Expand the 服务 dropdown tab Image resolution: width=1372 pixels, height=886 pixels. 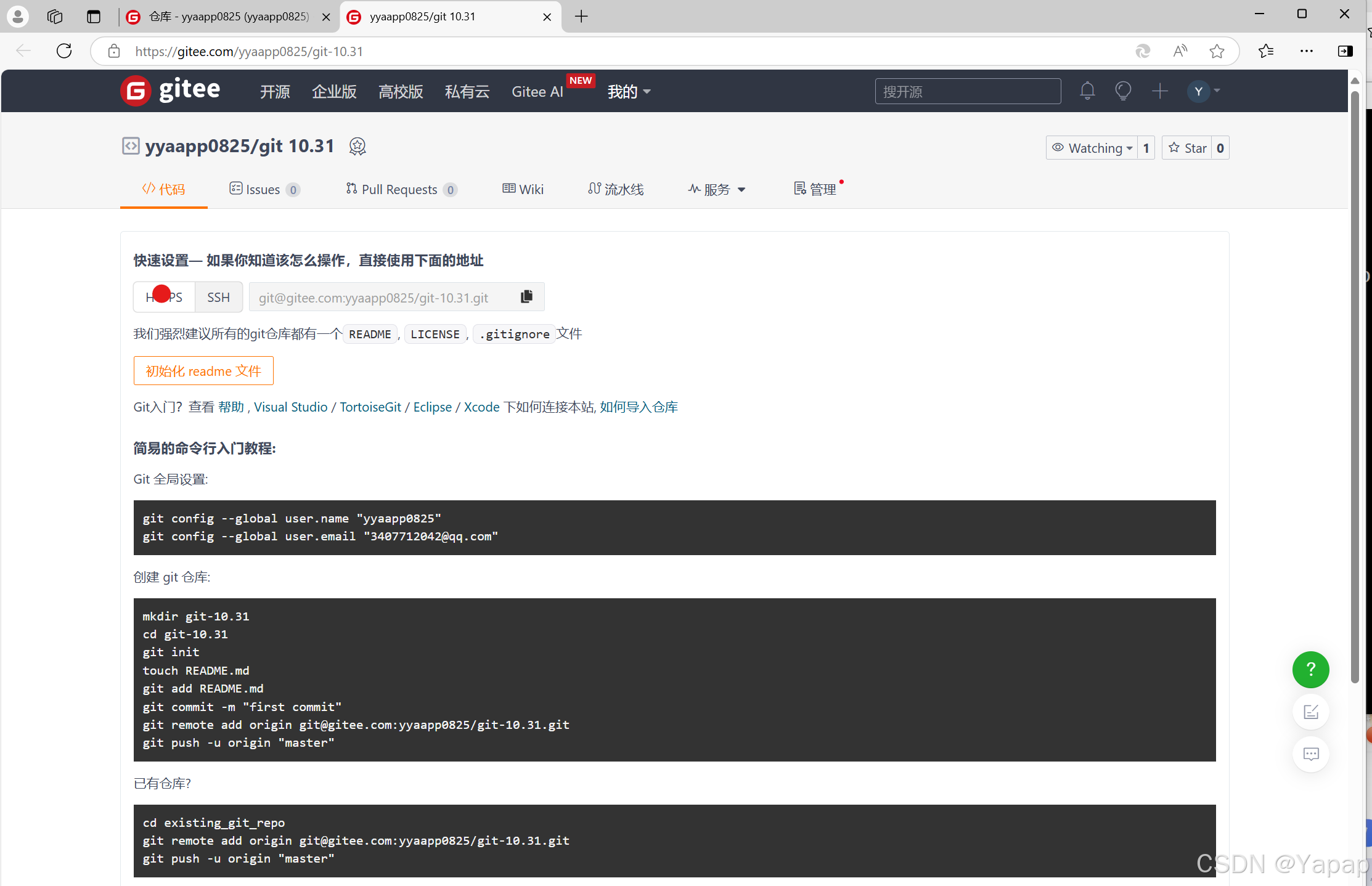coord(717,189)
